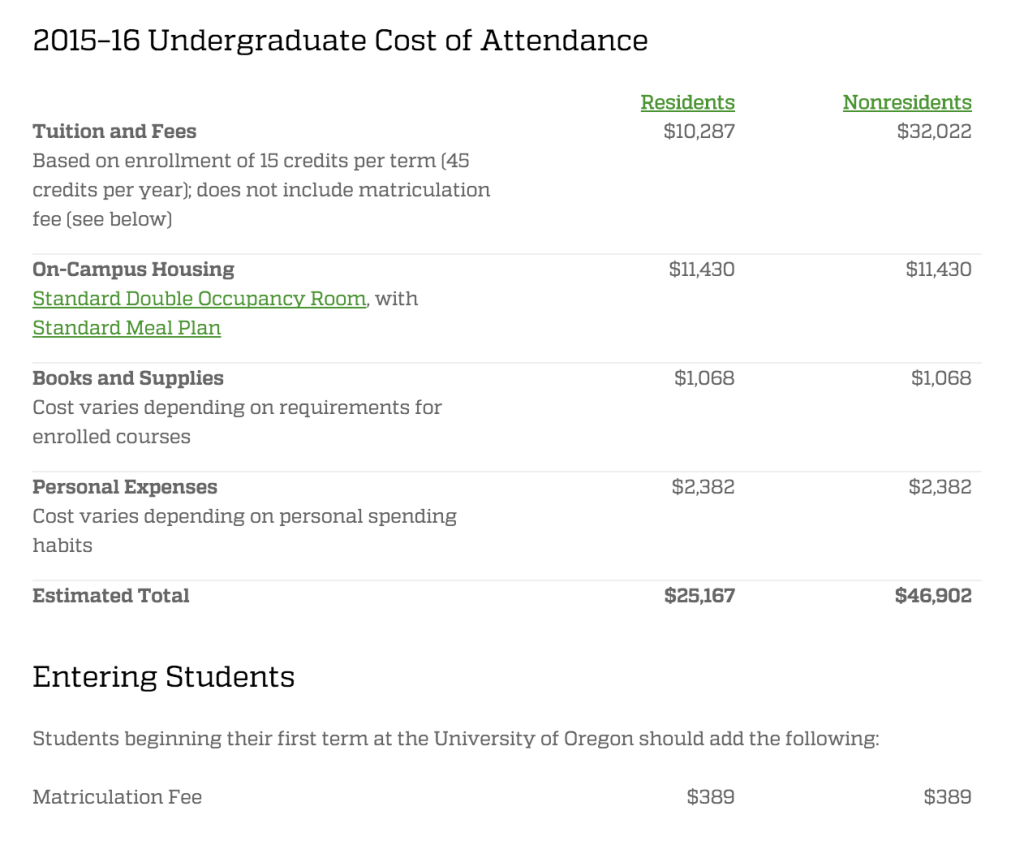Select the Books and Supplies row label

(128, 378)
